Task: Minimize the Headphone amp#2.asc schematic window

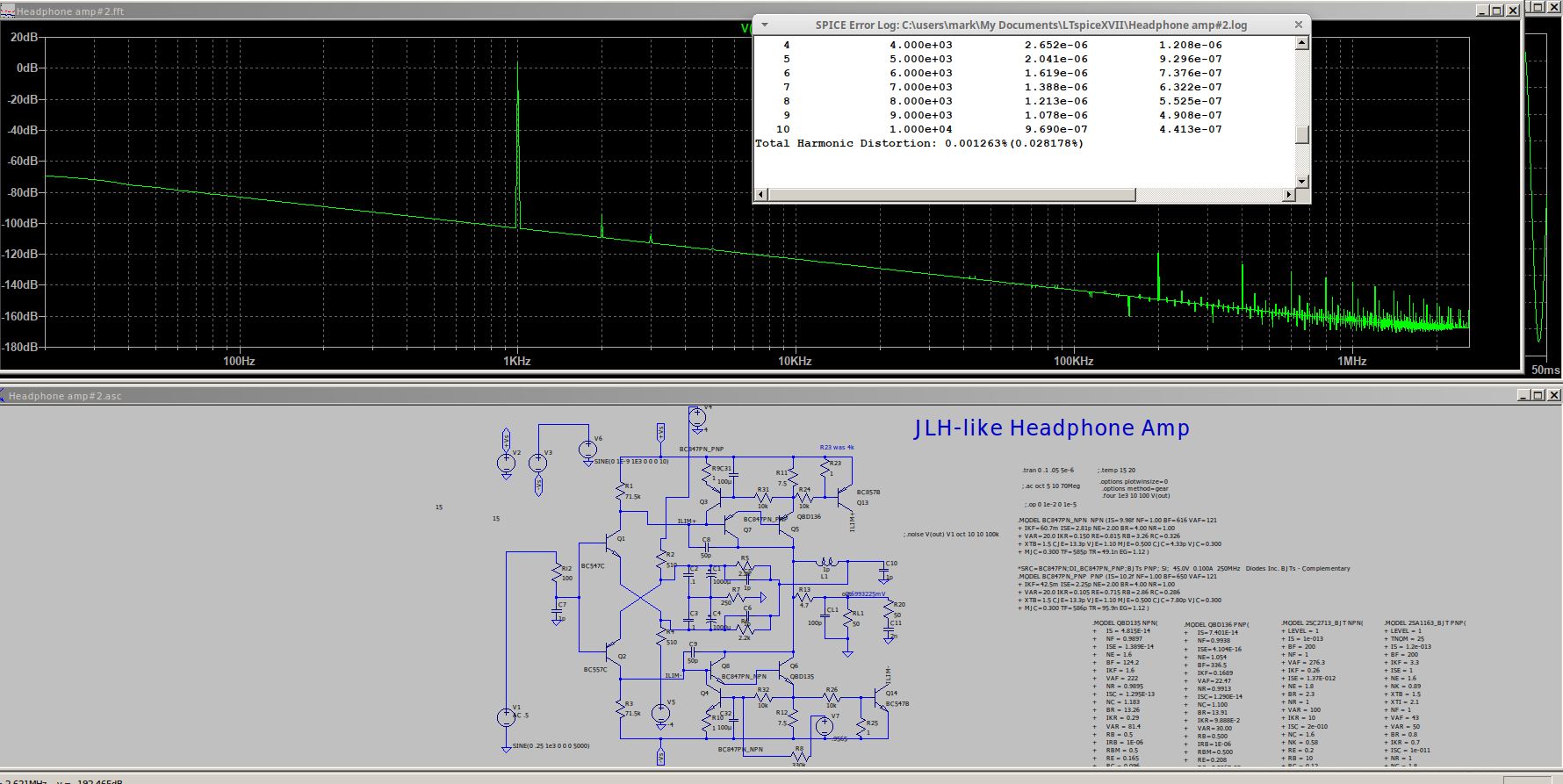Action: click(1523, 395)
